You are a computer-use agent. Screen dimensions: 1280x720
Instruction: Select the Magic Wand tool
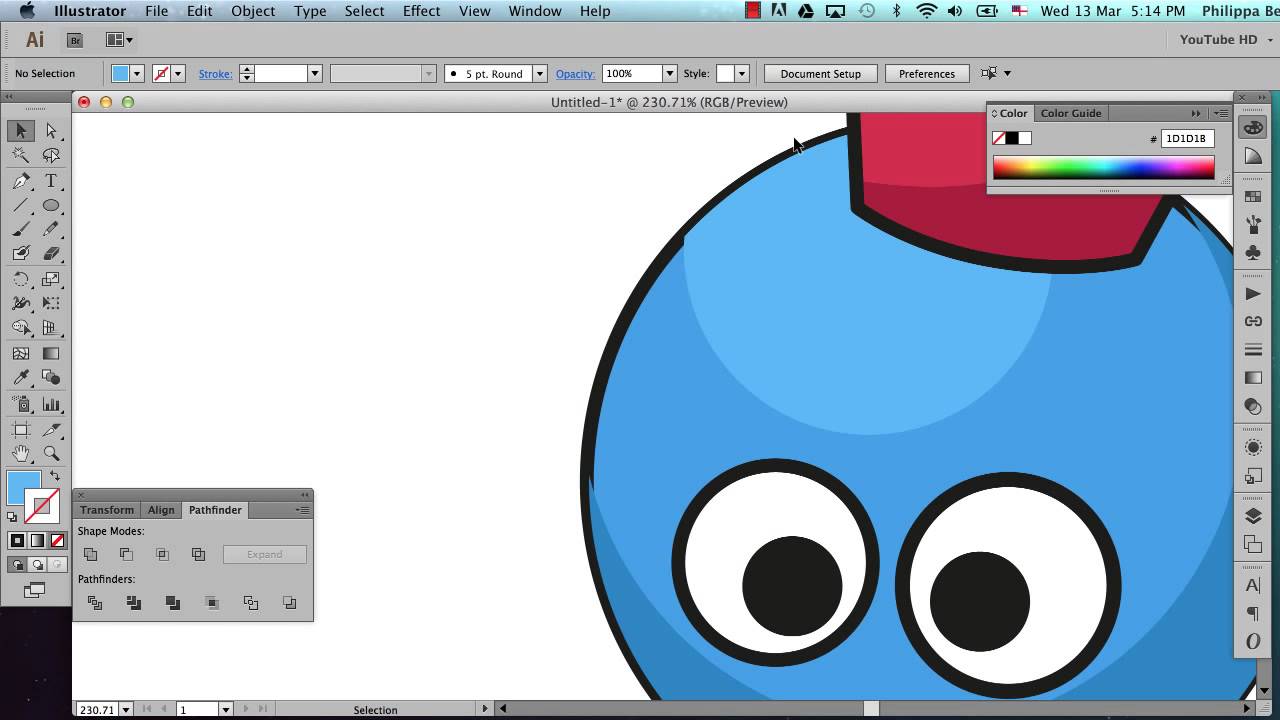pyautogui.click(x=21, y=155)
